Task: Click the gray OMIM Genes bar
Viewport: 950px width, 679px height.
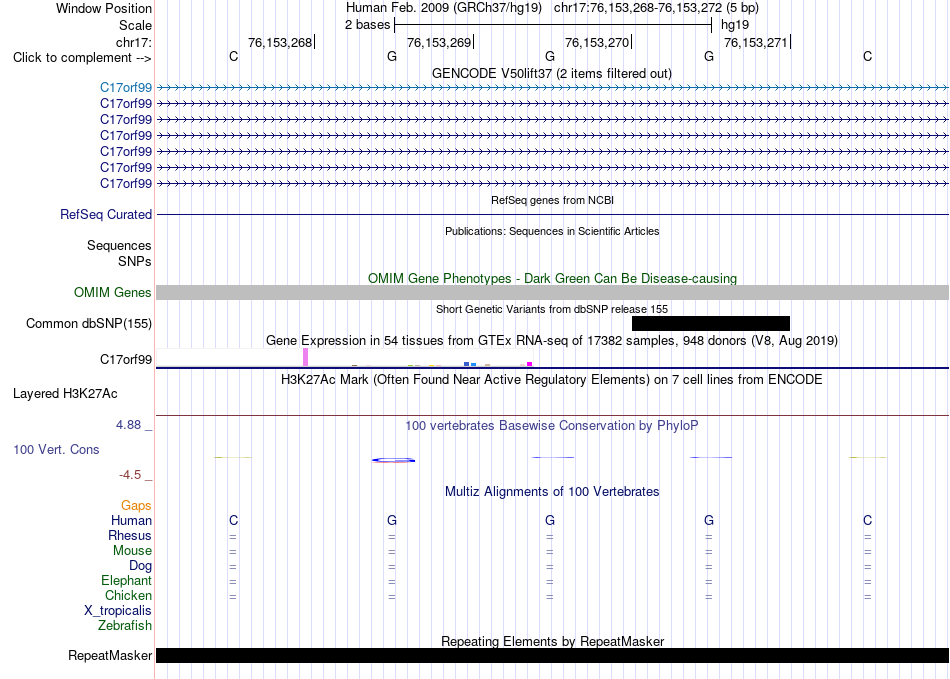Action: click(553, 293)
